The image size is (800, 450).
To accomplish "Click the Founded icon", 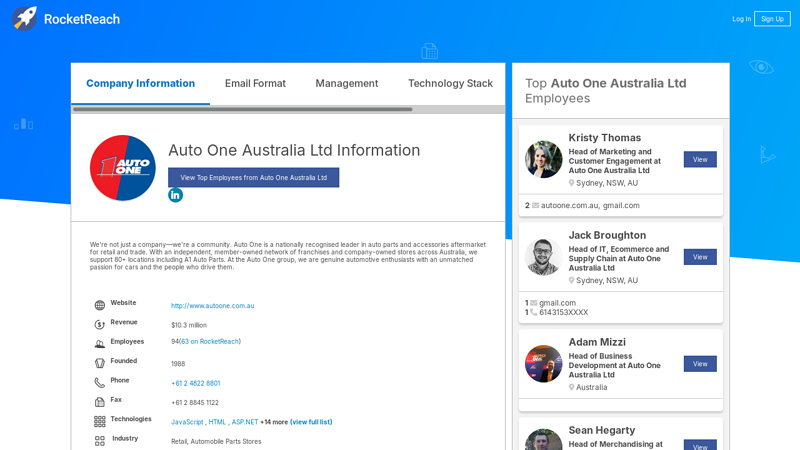I will coord(99,363).
